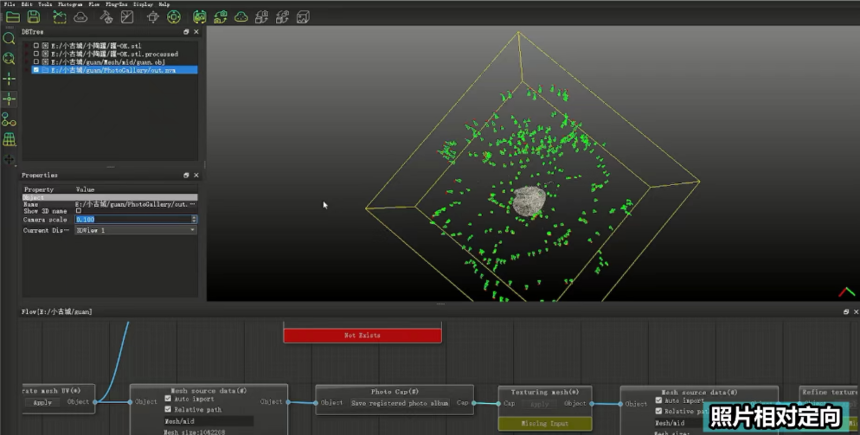
Task: Toggle Auto import in right Mesh source data node
Action: coord(658,400)
